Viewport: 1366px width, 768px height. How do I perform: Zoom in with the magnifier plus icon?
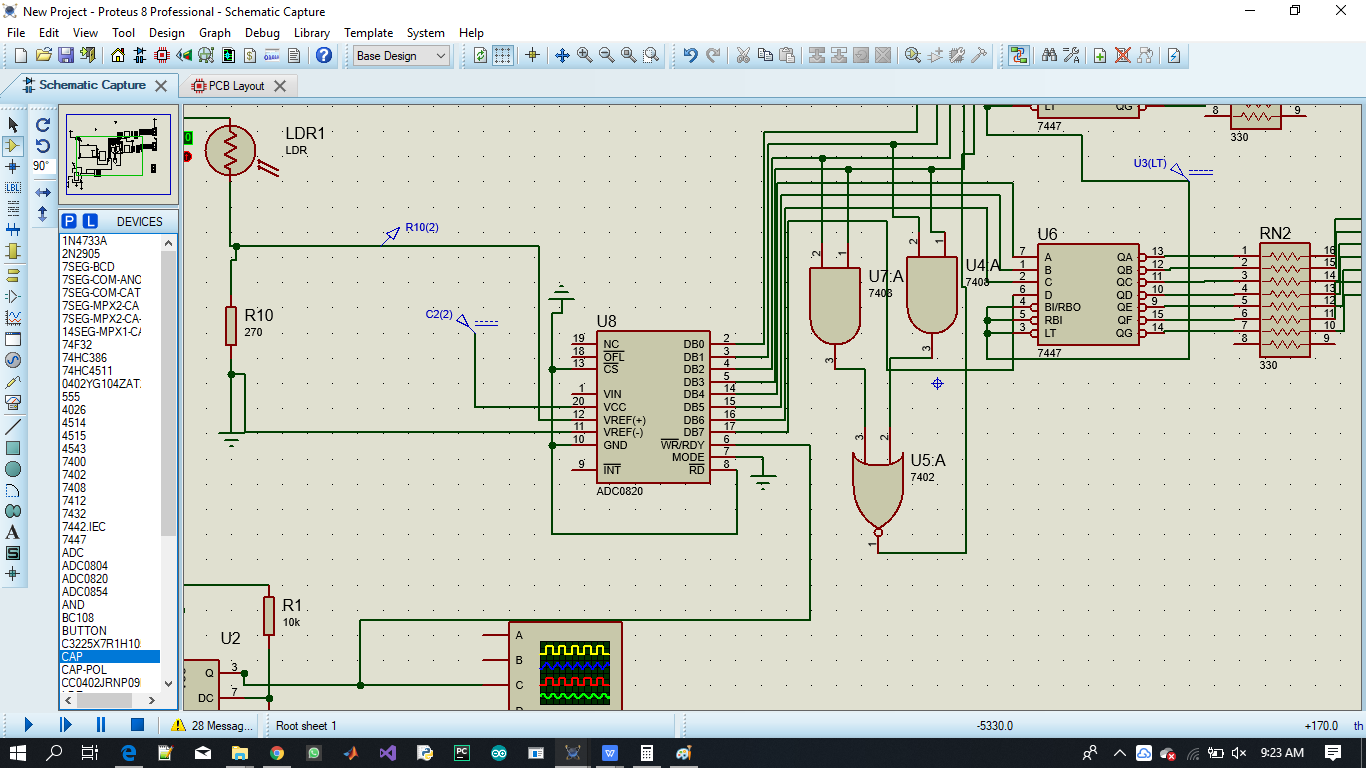(584, 55)
